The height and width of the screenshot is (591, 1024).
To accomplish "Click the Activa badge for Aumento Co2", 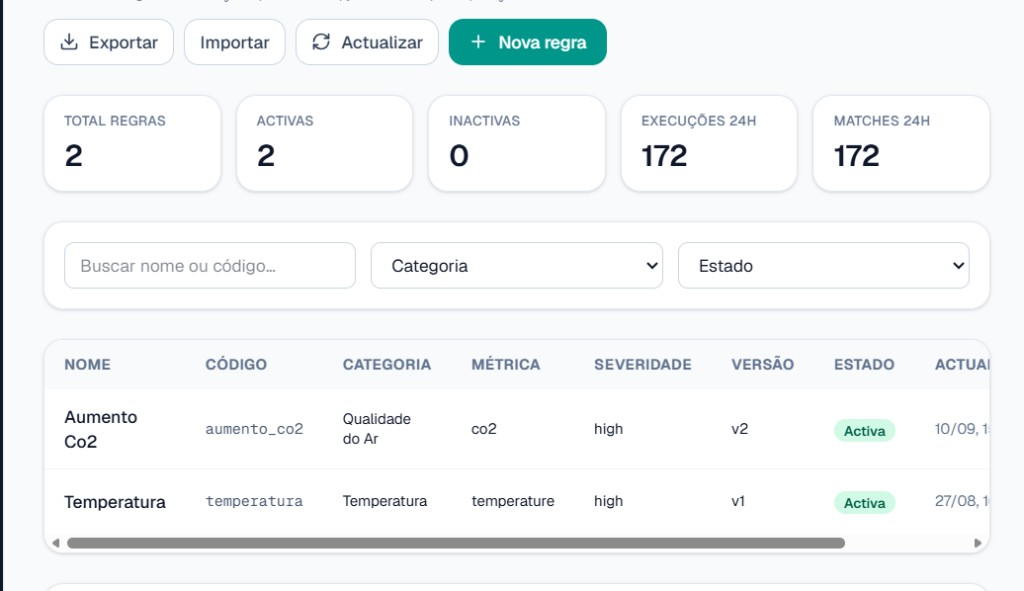I will point(864,431).
